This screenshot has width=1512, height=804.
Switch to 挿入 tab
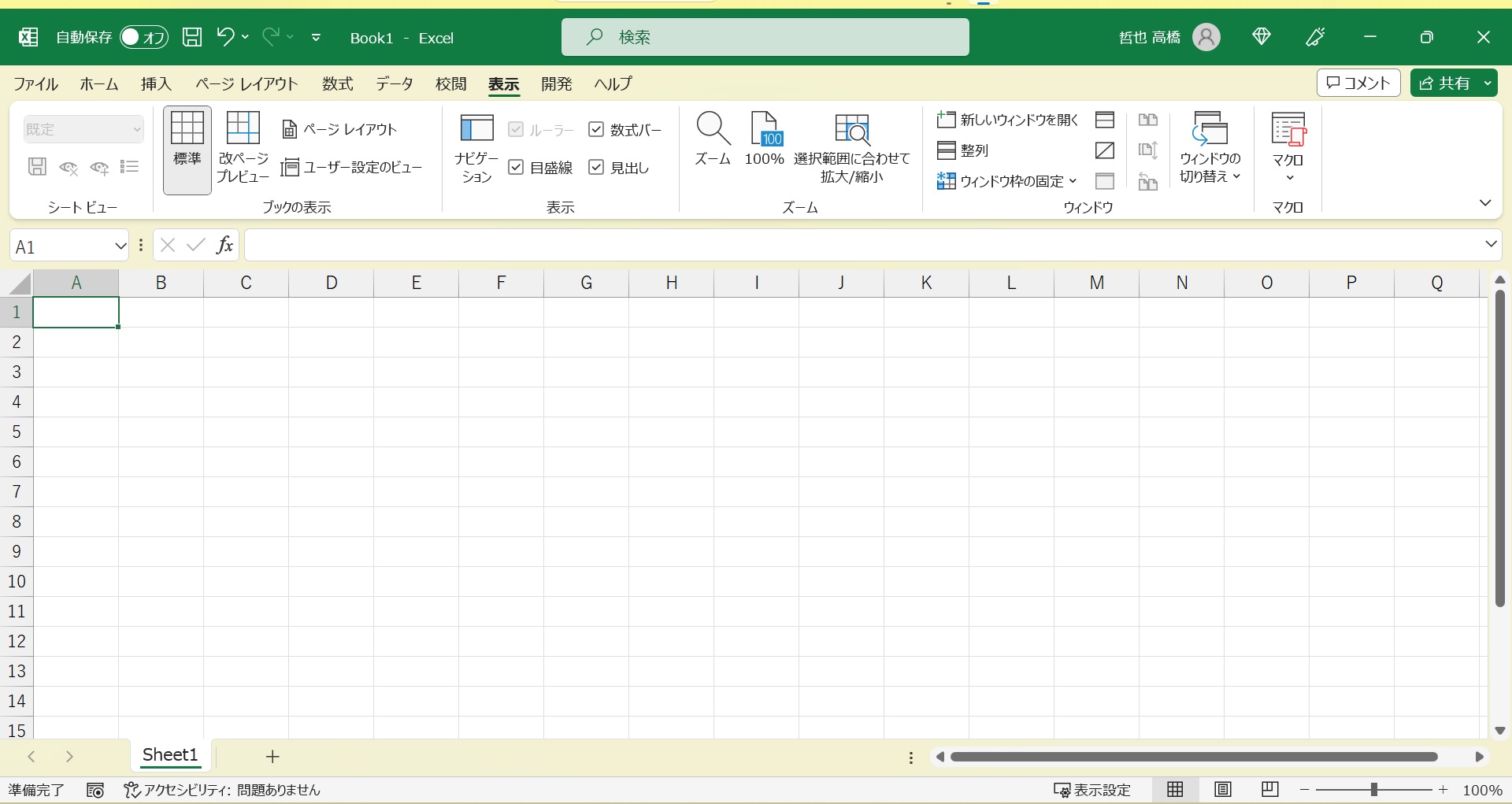coord(156,83)
